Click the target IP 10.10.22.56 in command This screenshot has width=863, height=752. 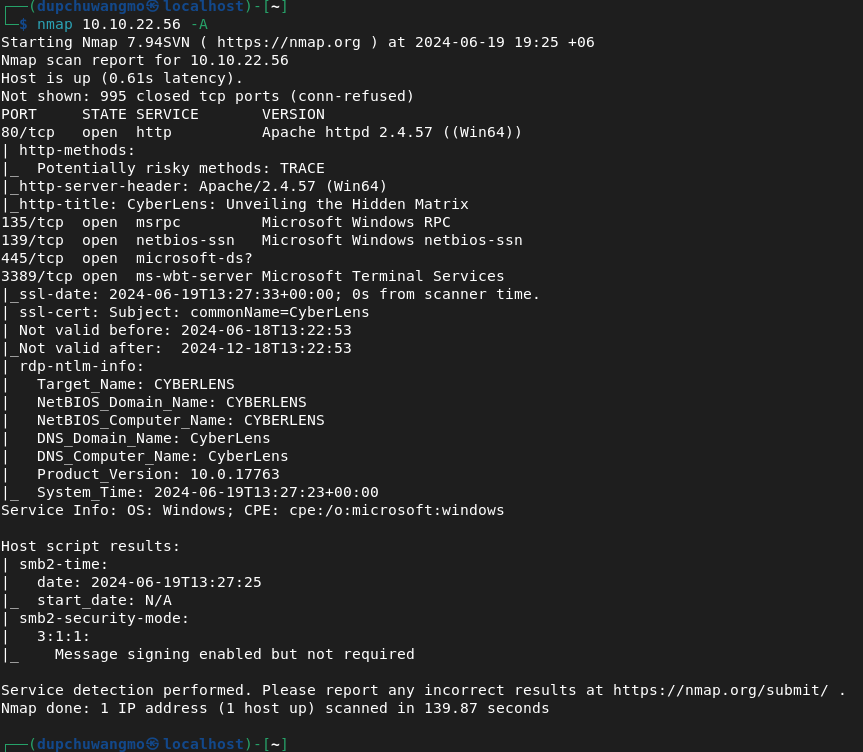131,25
